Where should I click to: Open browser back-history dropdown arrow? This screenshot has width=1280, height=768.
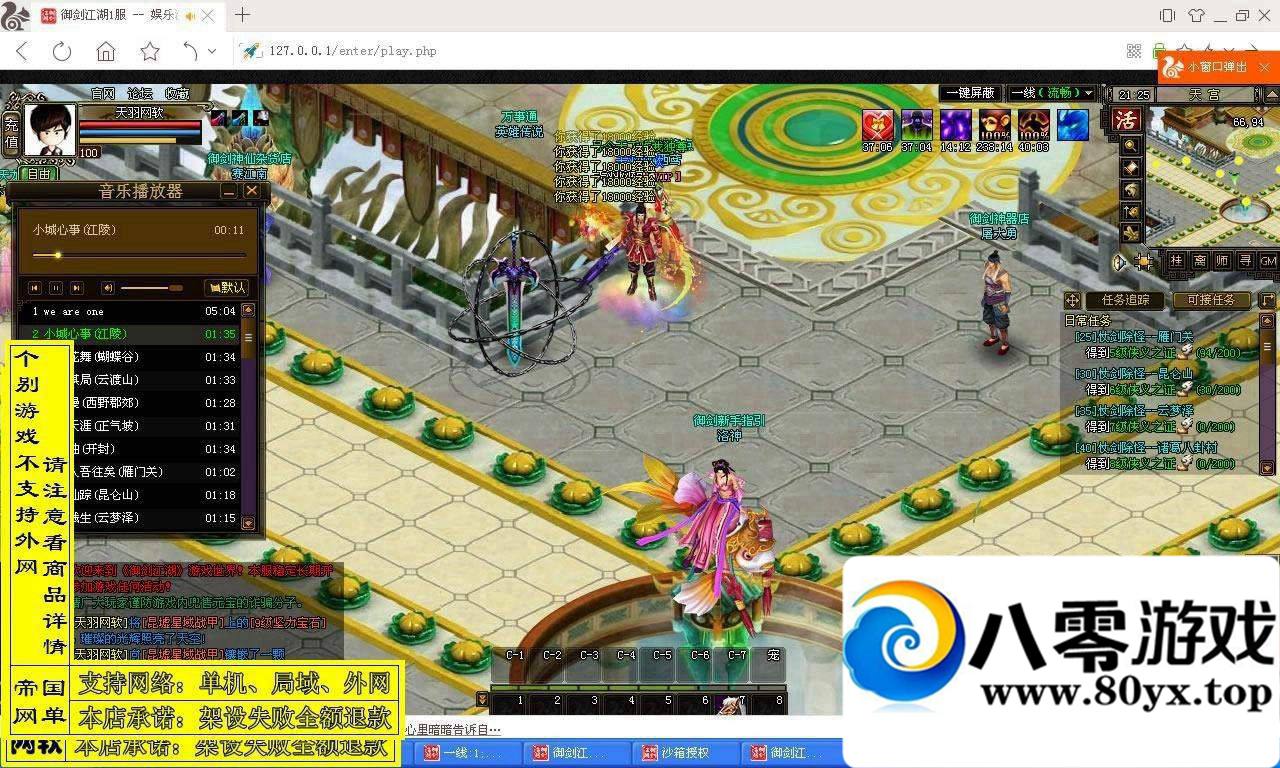(212, 51)
